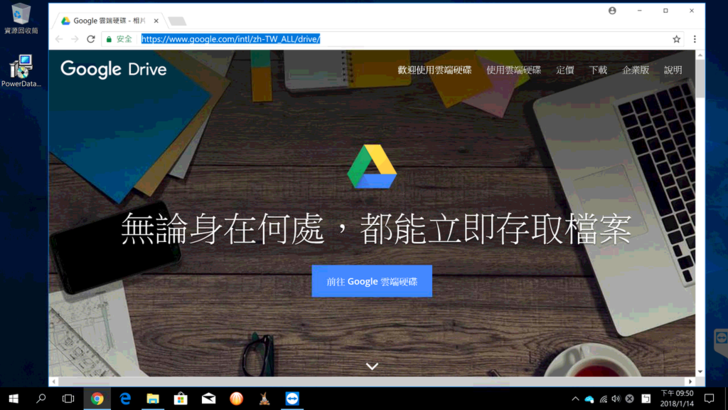Screen dimensions: 728x410
Task: Reload the Google Drive page
Action: (91, 39)
